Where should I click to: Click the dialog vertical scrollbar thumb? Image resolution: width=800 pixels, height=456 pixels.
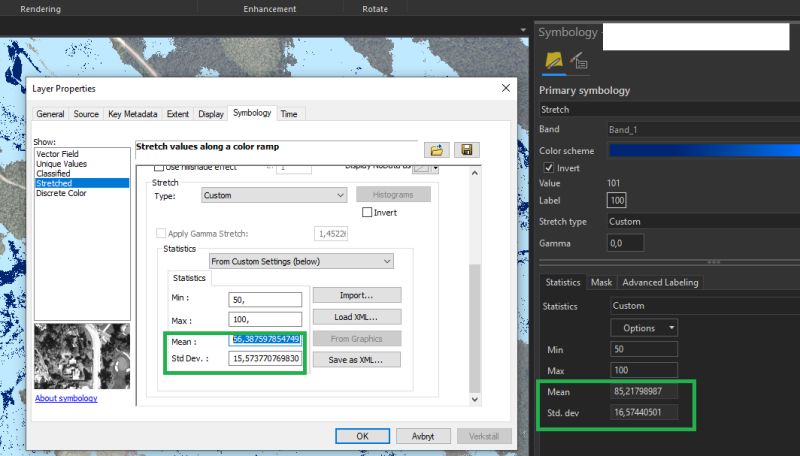click(x=474, y=326)
